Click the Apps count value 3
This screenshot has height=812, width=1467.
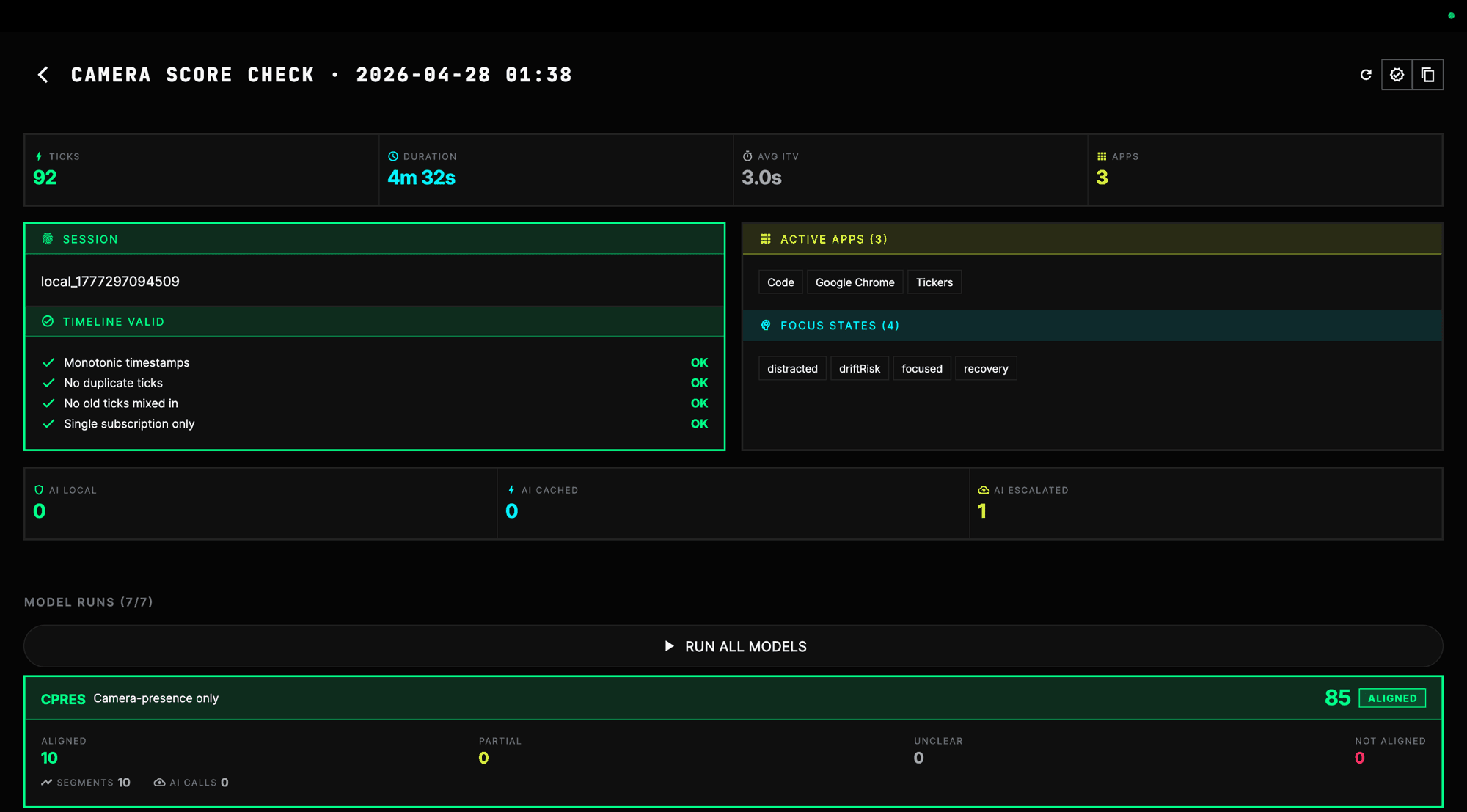(1102, 178)
